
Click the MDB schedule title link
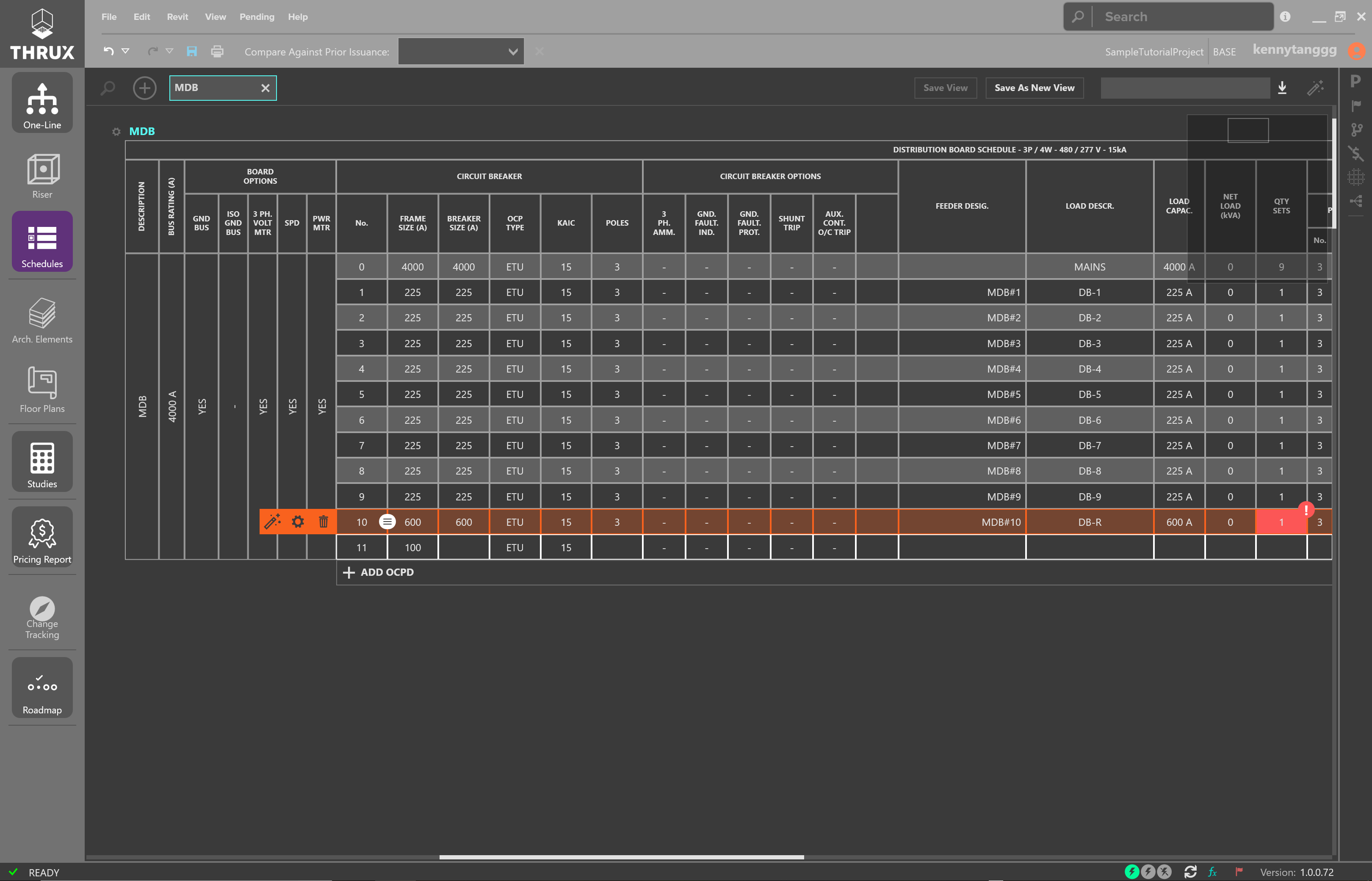(142, 131)
